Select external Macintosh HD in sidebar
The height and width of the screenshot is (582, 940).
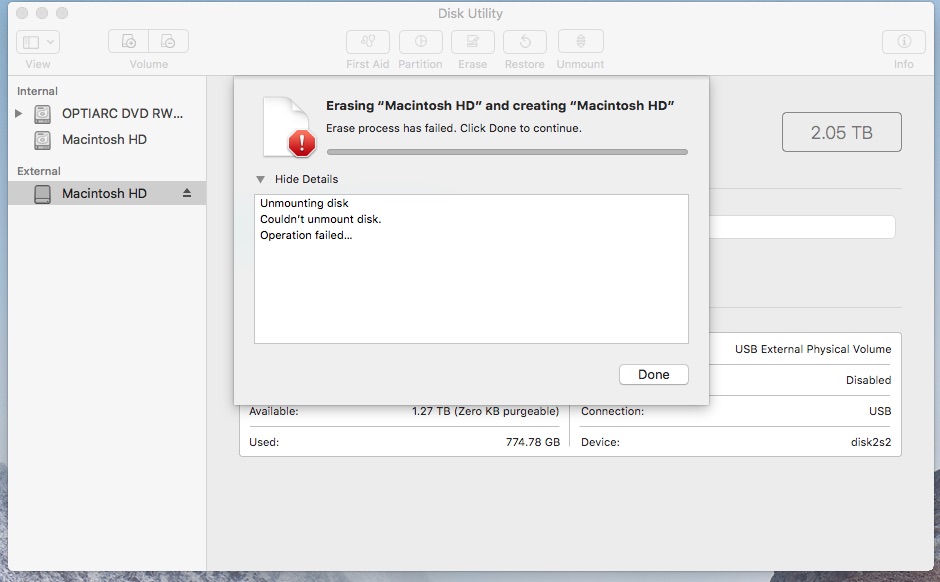coord(104,194)
